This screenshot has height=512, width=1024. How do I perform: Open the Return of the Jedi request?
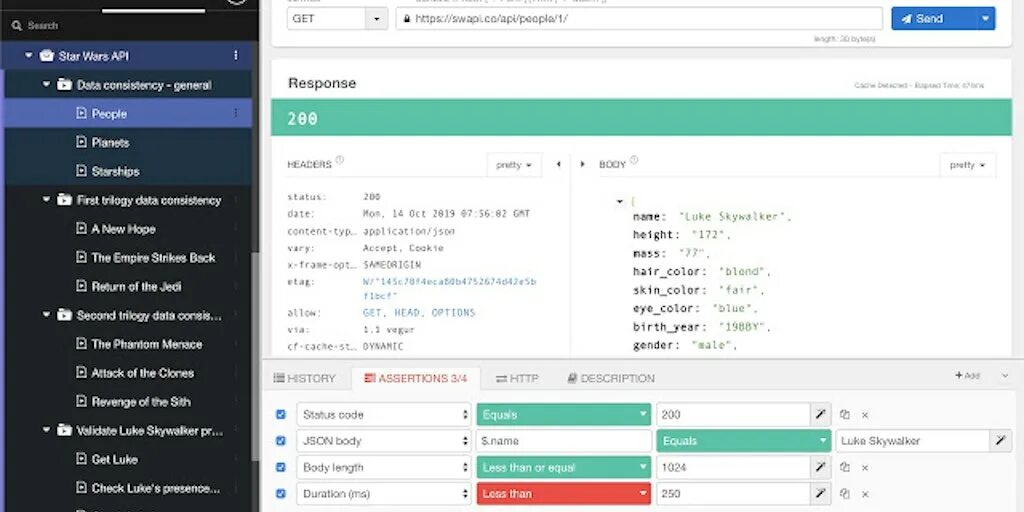136,286
